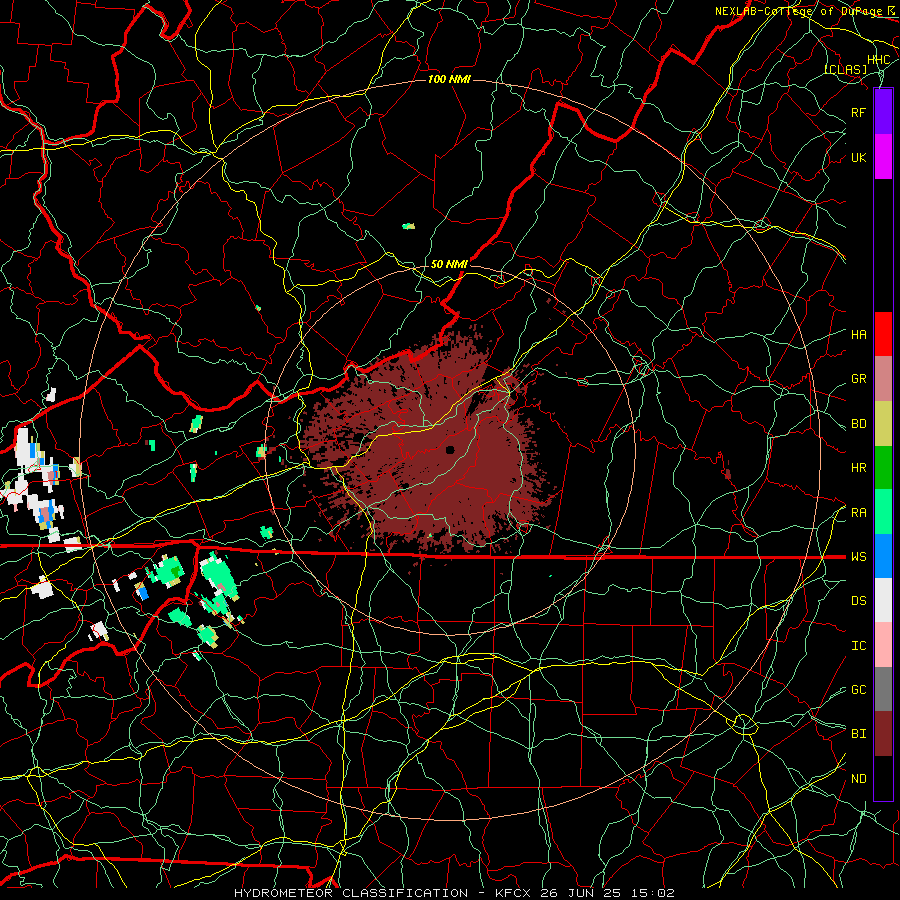The width and height of the screenshot is (900, 900).
Task: Click the BI maroon legend swatch
Action: click(883, 734)
